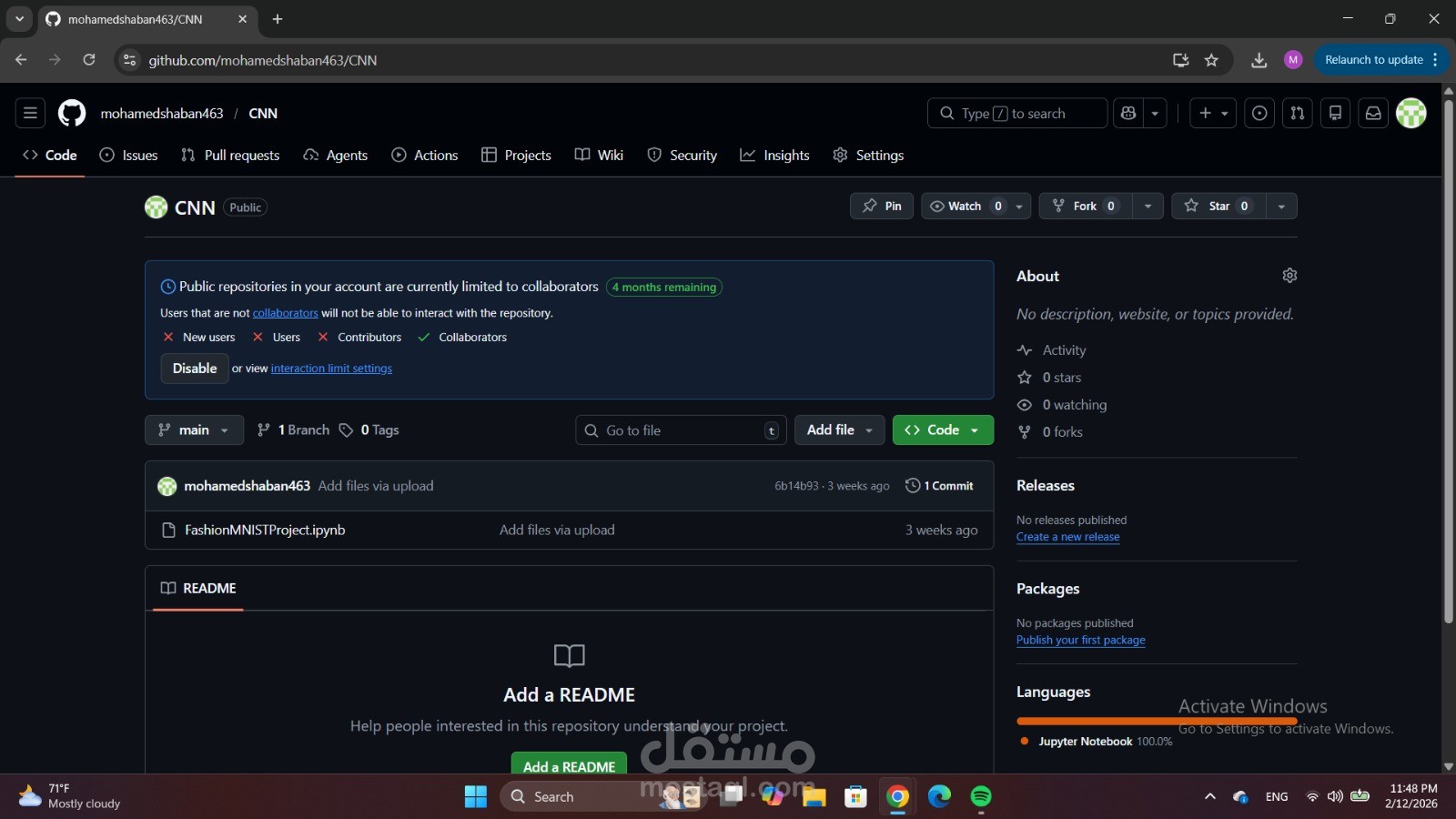Open the main branch selector dropdown

(x=194, y=430)
